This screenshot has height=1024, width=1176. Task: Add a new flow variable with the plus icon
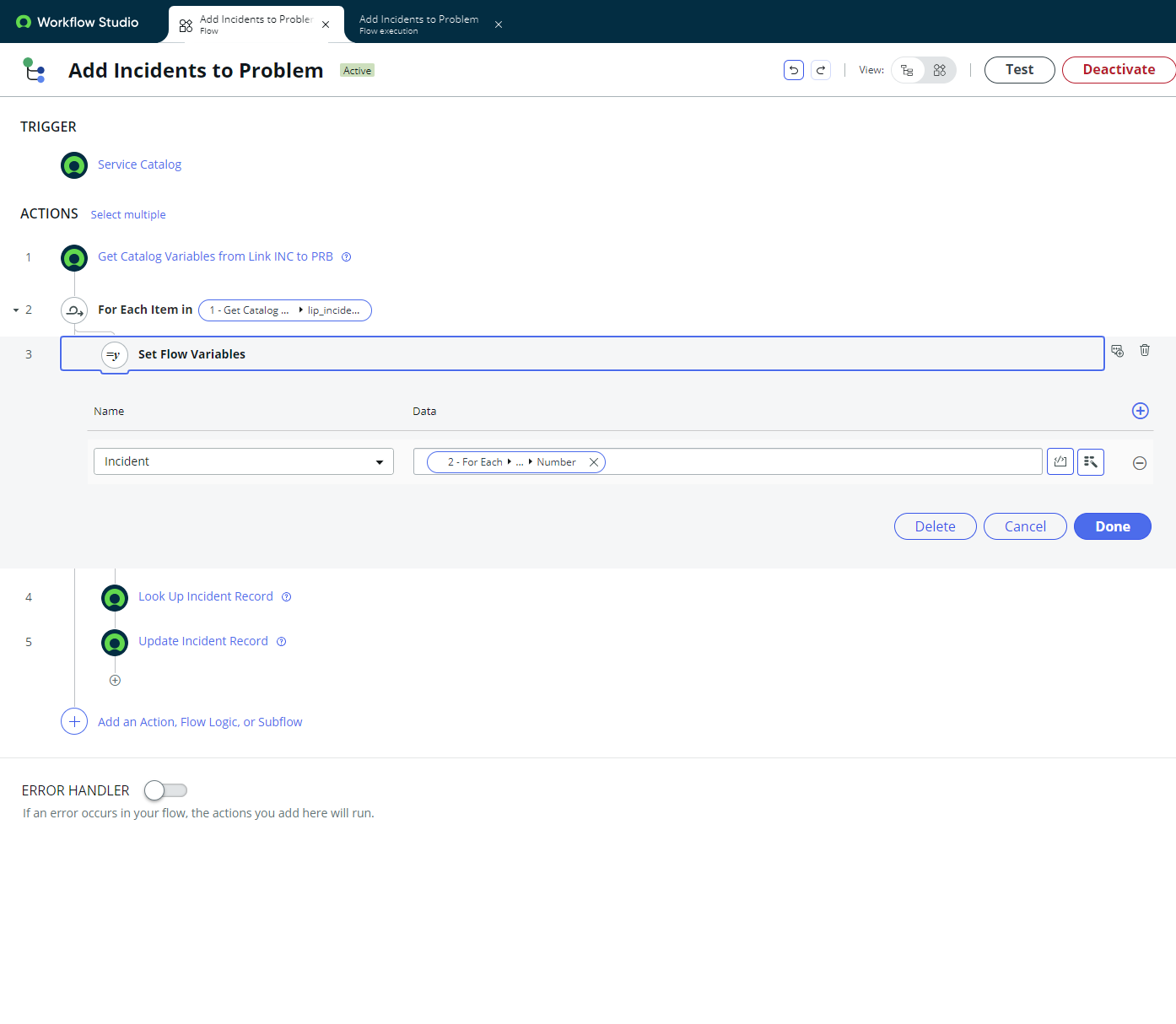coord(1141,411)
